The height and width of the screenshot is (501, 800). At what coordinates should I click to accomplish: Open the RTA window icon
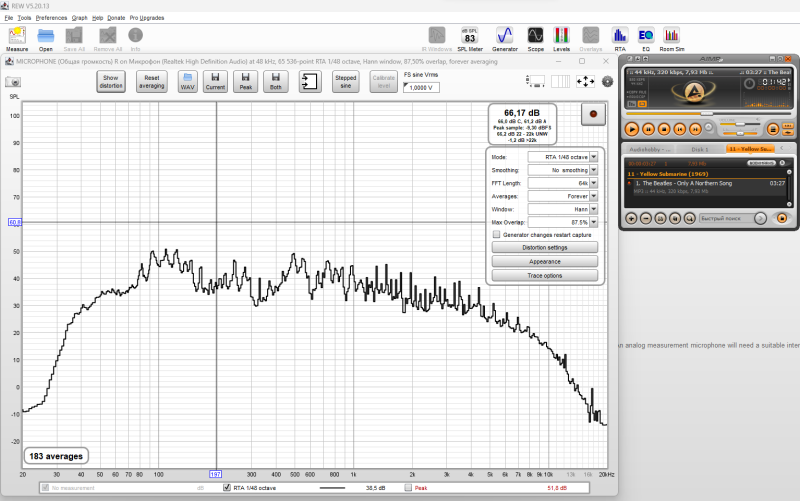click(x=620, y=39)
